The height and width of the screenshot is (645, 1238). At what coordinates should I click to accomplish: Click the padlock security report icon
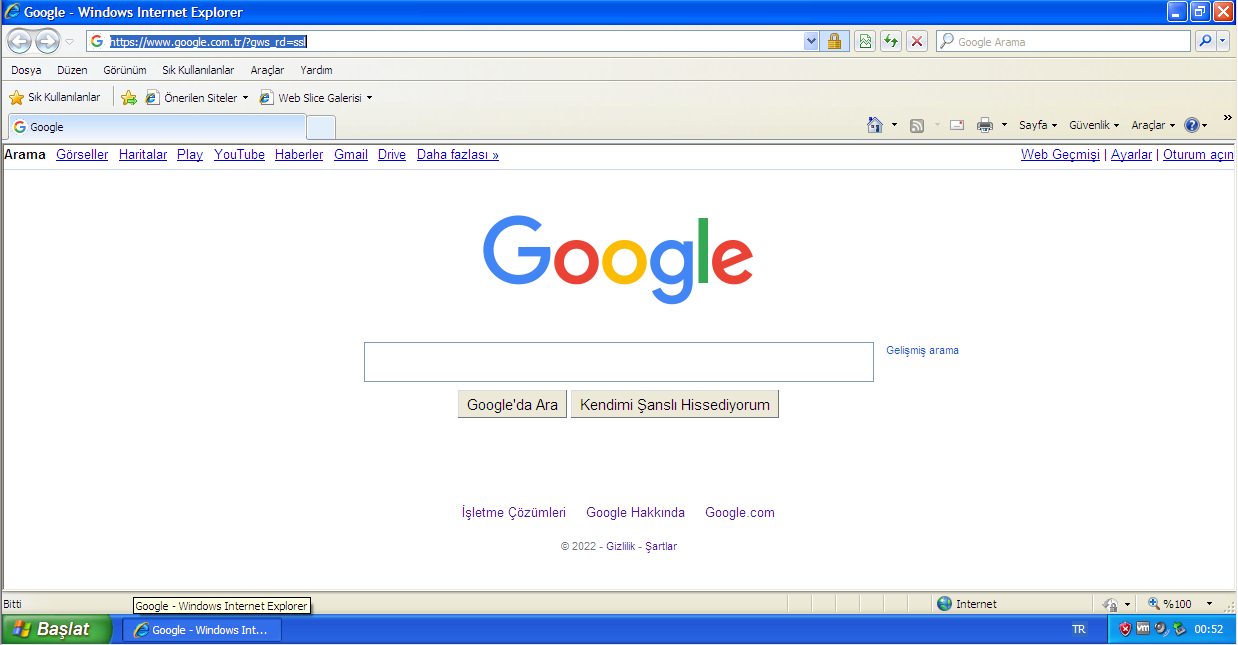click(x=834, y=41)
